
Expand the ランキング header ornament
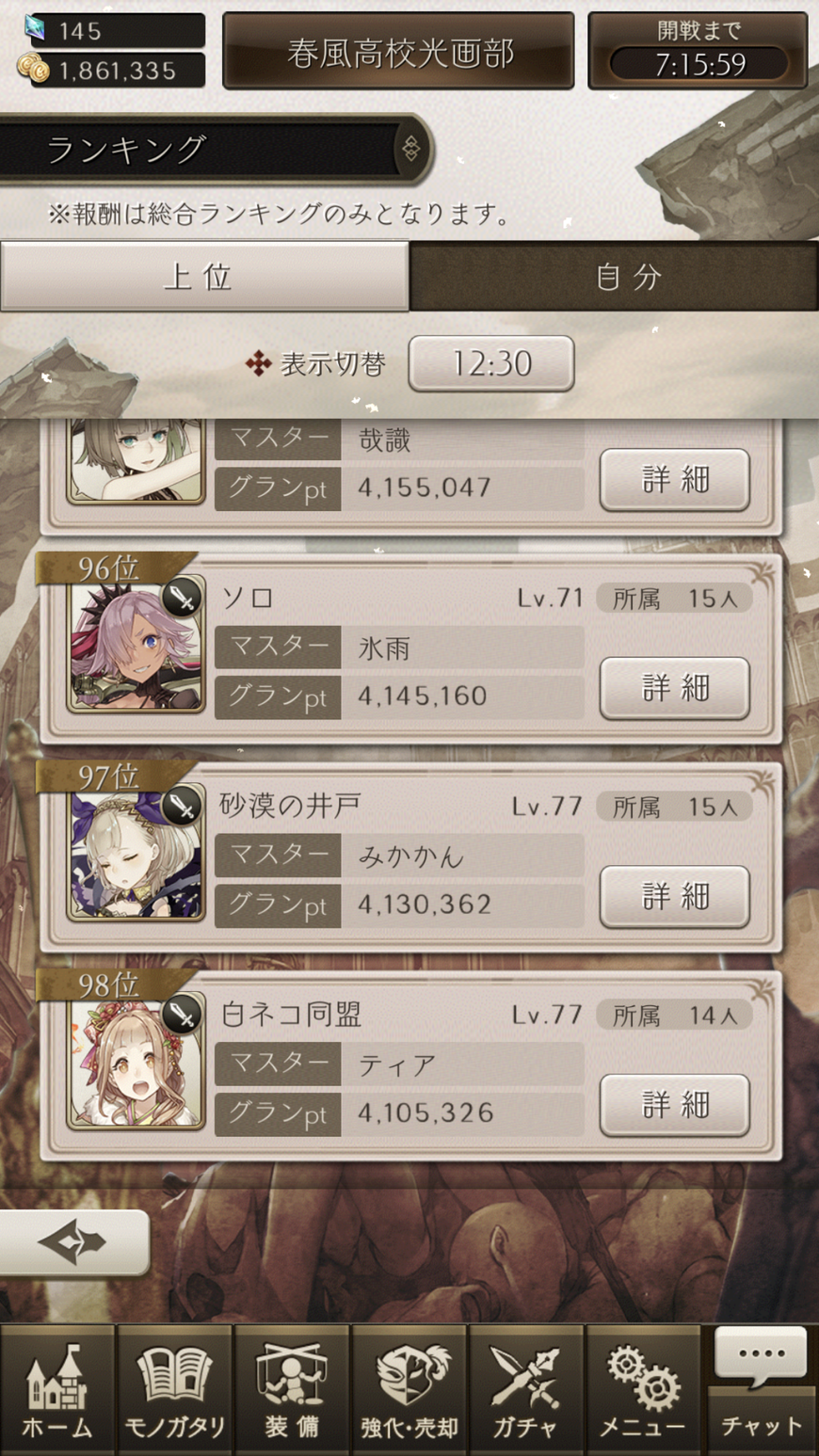point(411,149)
